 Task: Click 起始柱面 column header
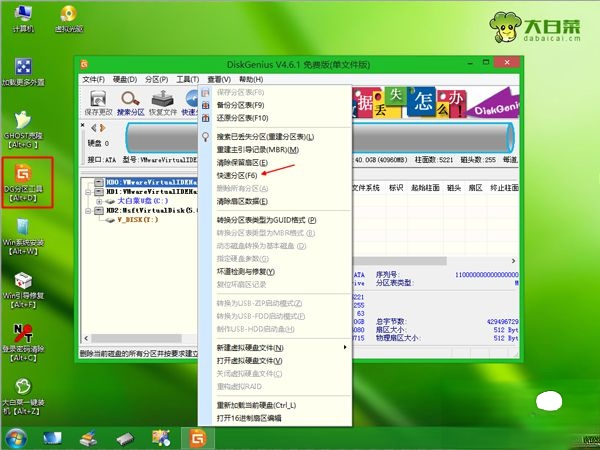[x=425, y=188]
